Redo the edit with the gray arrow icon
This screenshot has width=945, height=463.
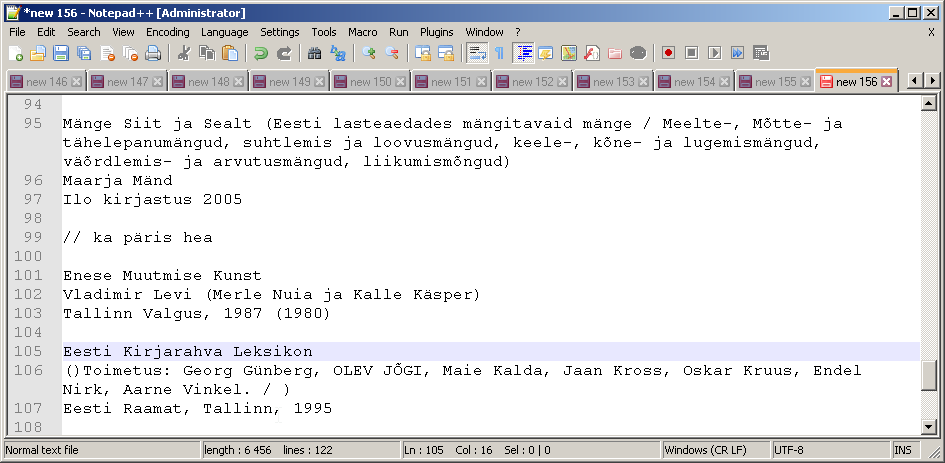coord(284,53)
